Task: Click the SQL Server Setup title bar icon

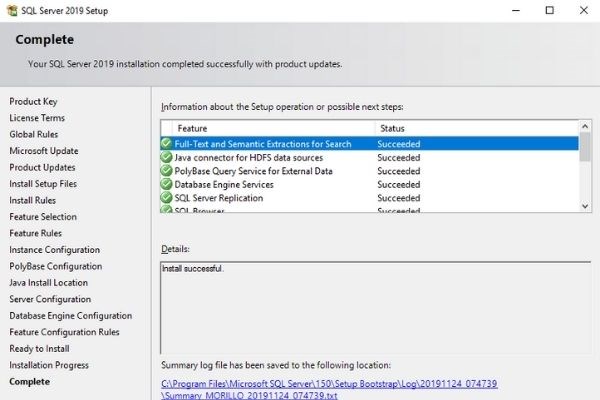Action: (12, 10)
